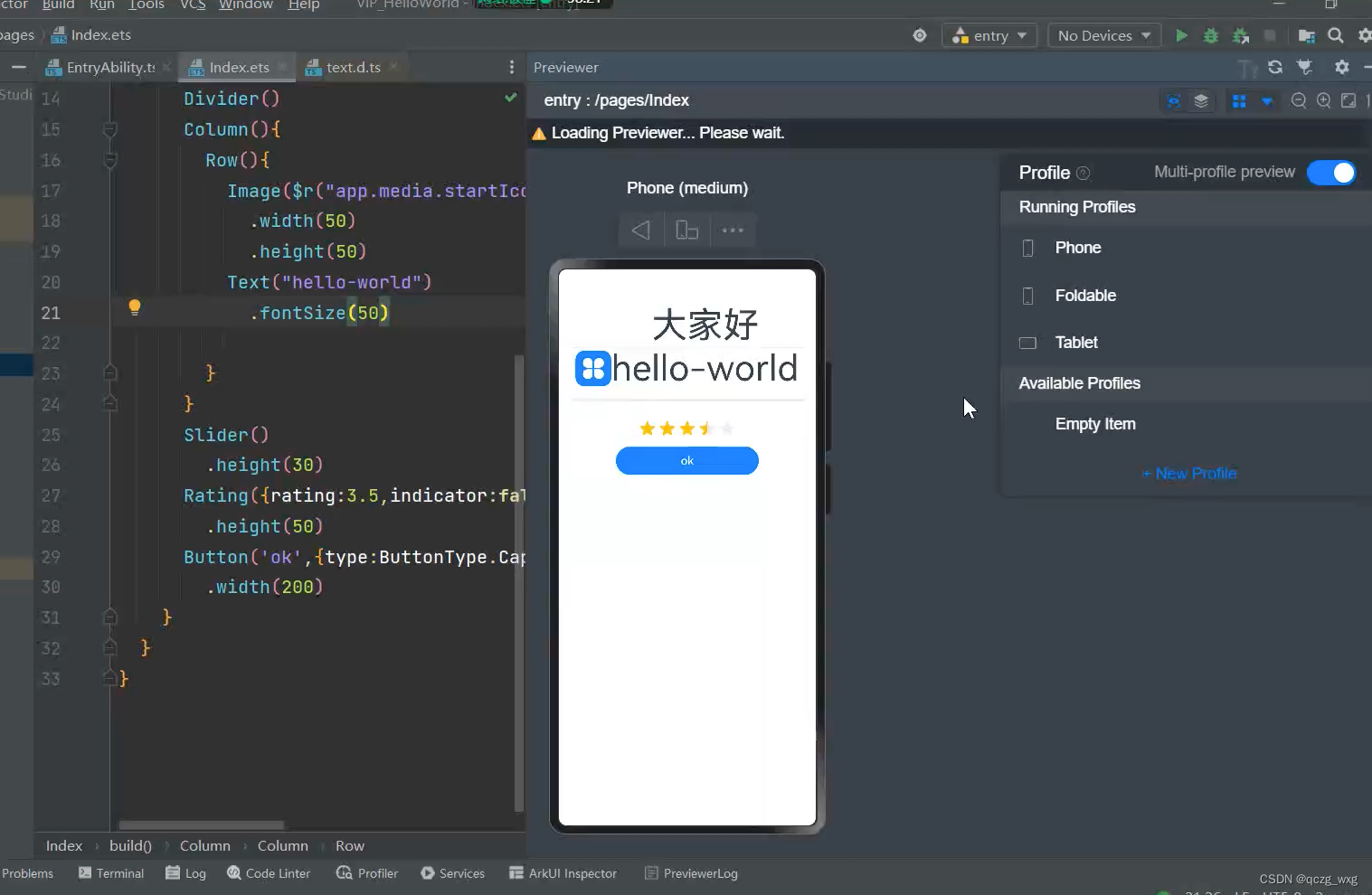Click the green Run play icon
This screenshot has height=895, width=1372.
coord(1181,35)
